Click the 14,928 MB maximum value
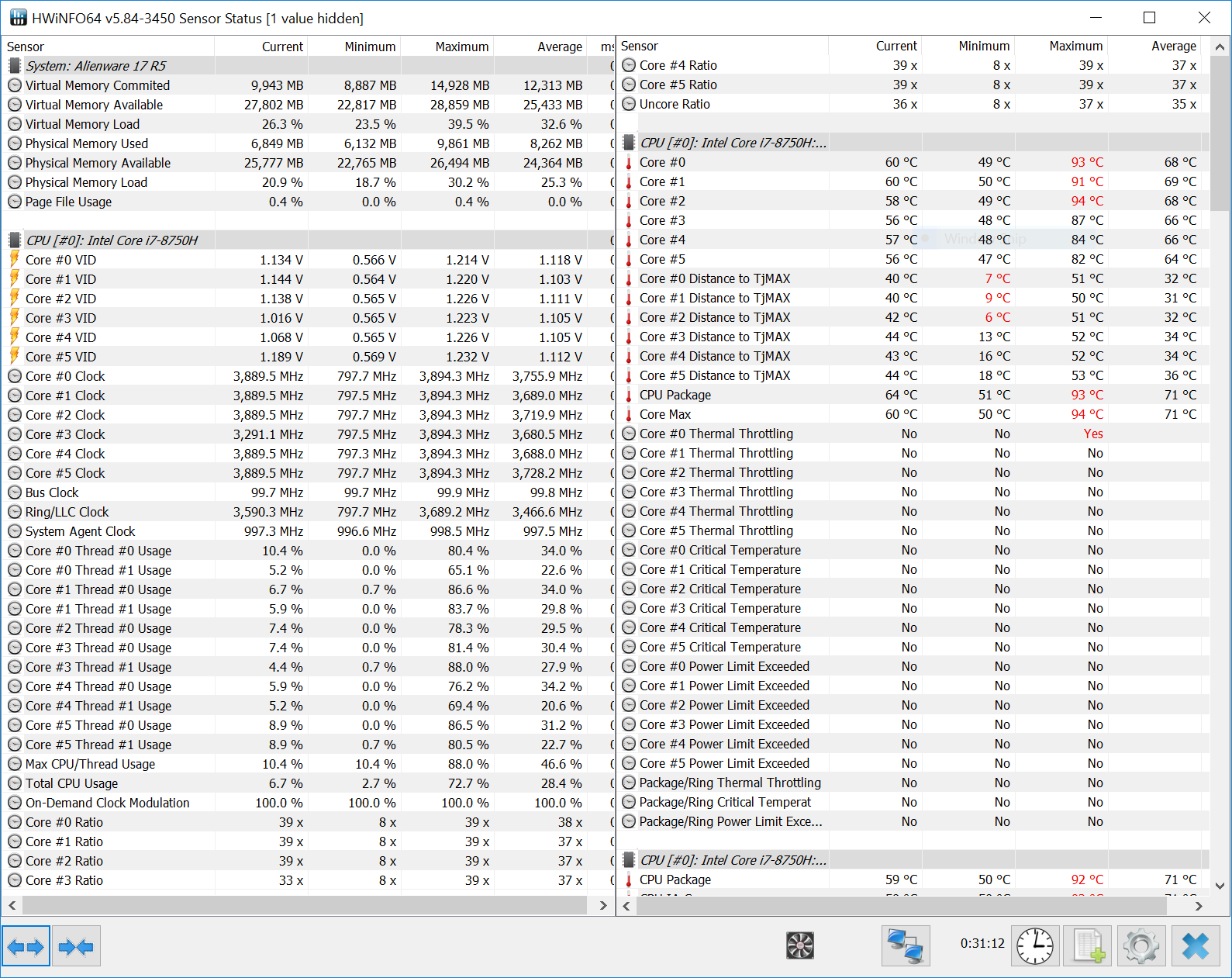The height and width of the screenshot is (978, 1232). coord(460,85)
